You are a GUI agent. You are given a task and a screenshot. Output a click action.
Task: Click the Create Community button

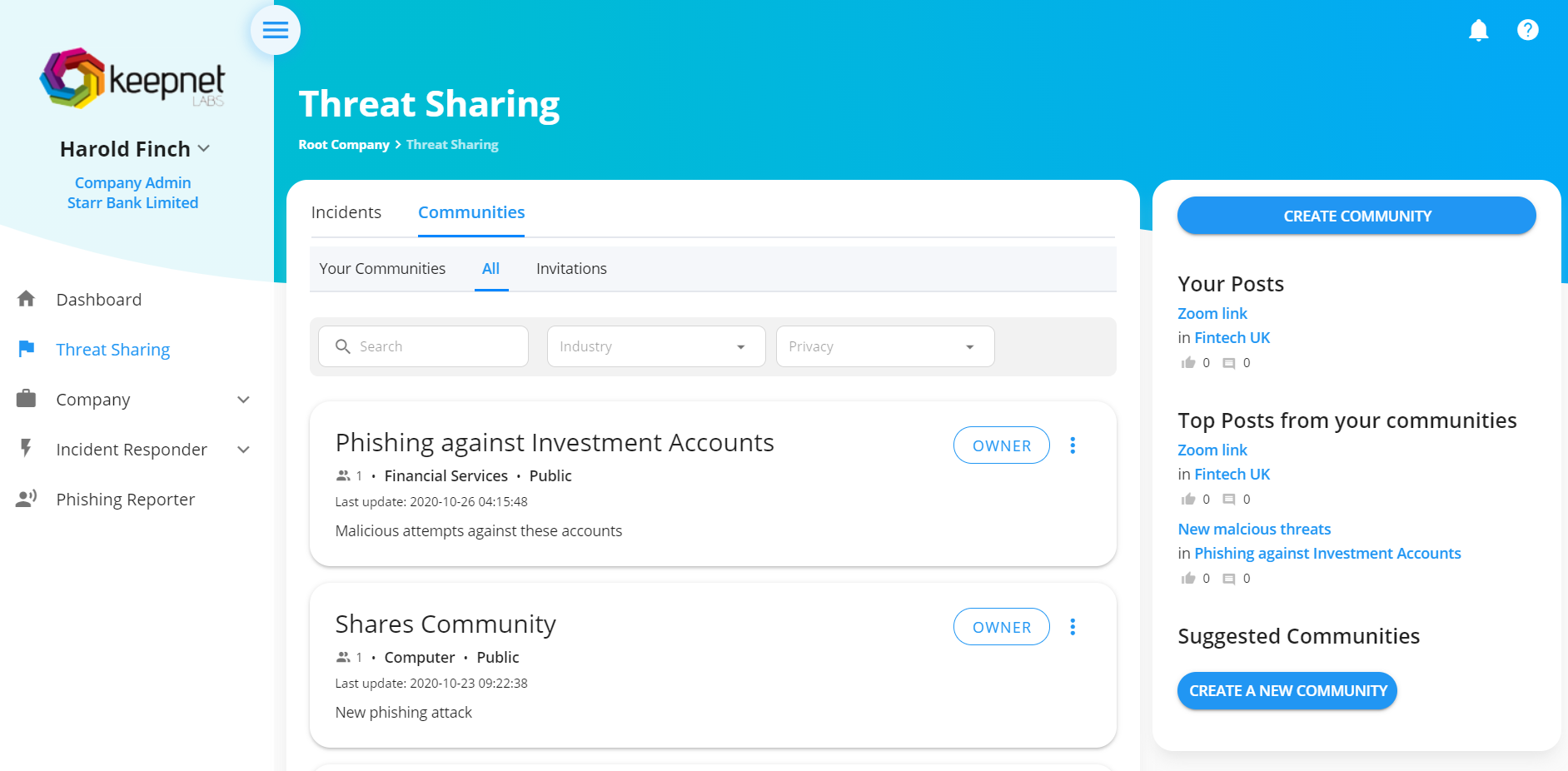tap(1356, 216)
